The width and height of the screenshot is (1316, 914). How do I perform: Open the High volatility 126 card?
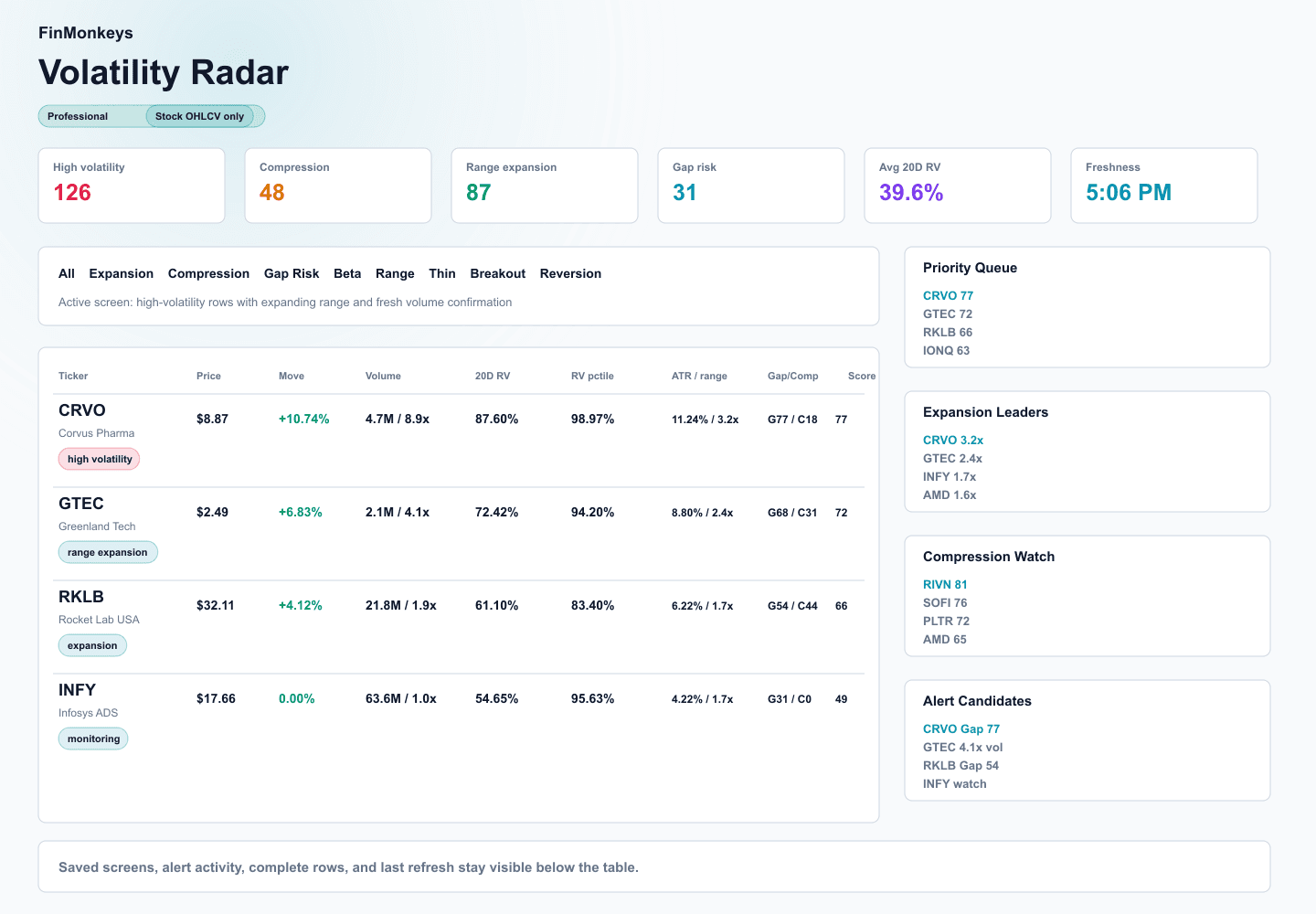point(132,186)
